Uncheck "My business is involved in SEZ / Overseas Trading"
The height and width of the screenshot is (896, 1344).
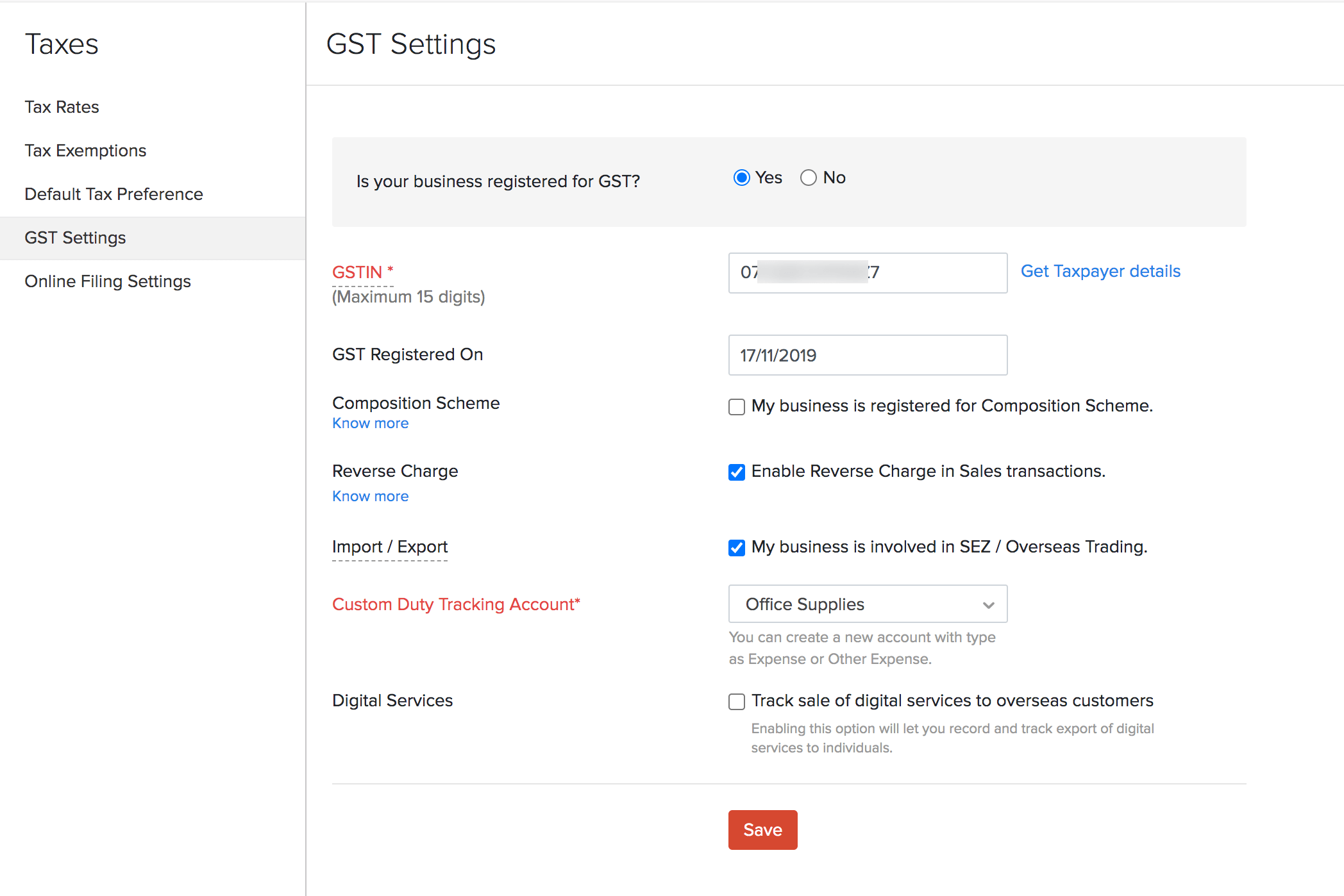coord(736,547)
